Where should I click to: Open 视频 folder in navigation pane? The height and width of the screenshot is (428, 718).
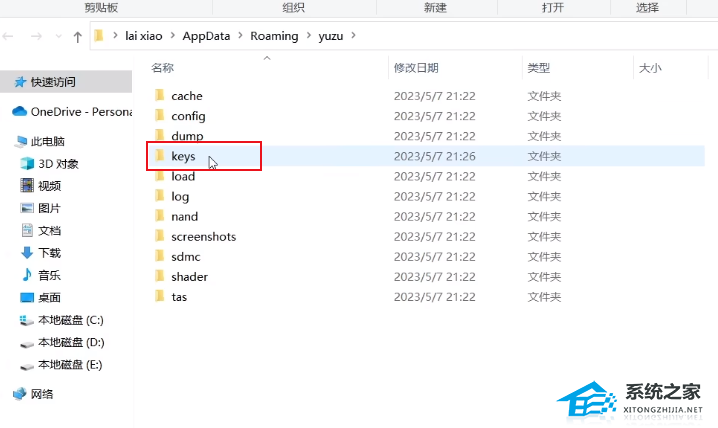(x=49, y=186)
